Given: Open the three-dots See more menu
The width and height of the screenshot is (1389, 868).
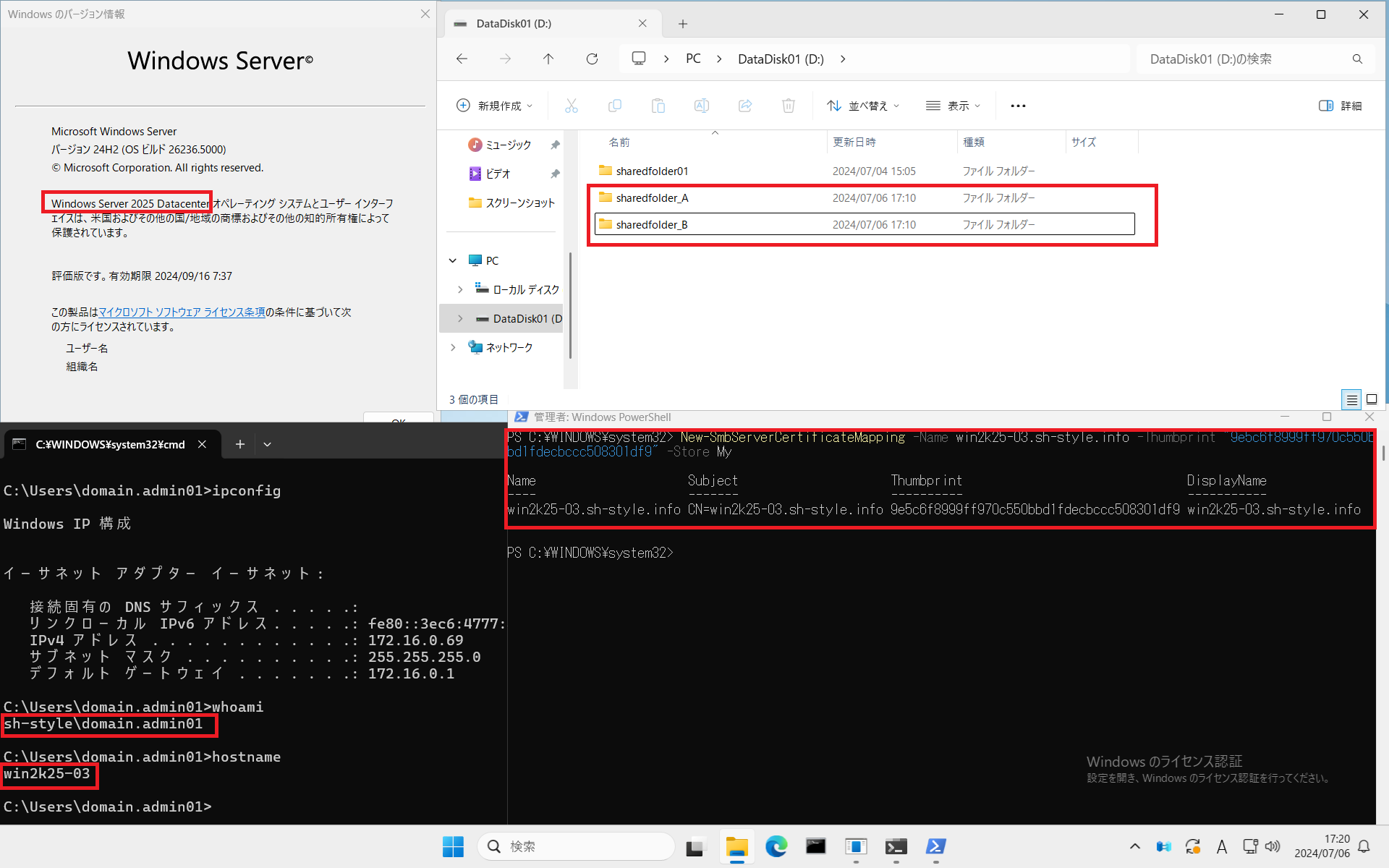Looking at the screenshot, I should point(1018,106).
